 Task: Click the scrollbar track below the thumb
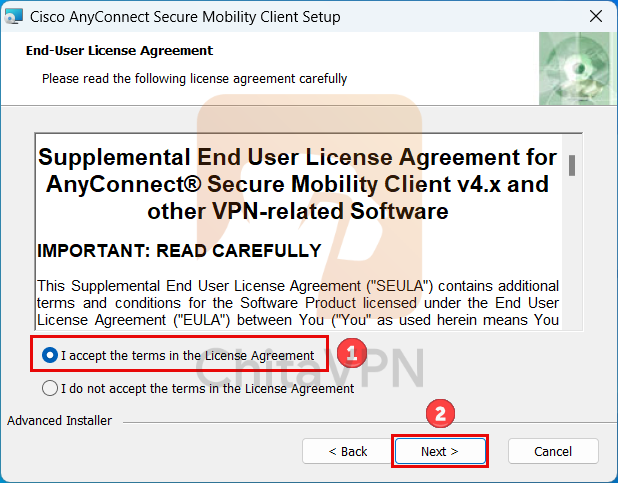tap(571, 260)
